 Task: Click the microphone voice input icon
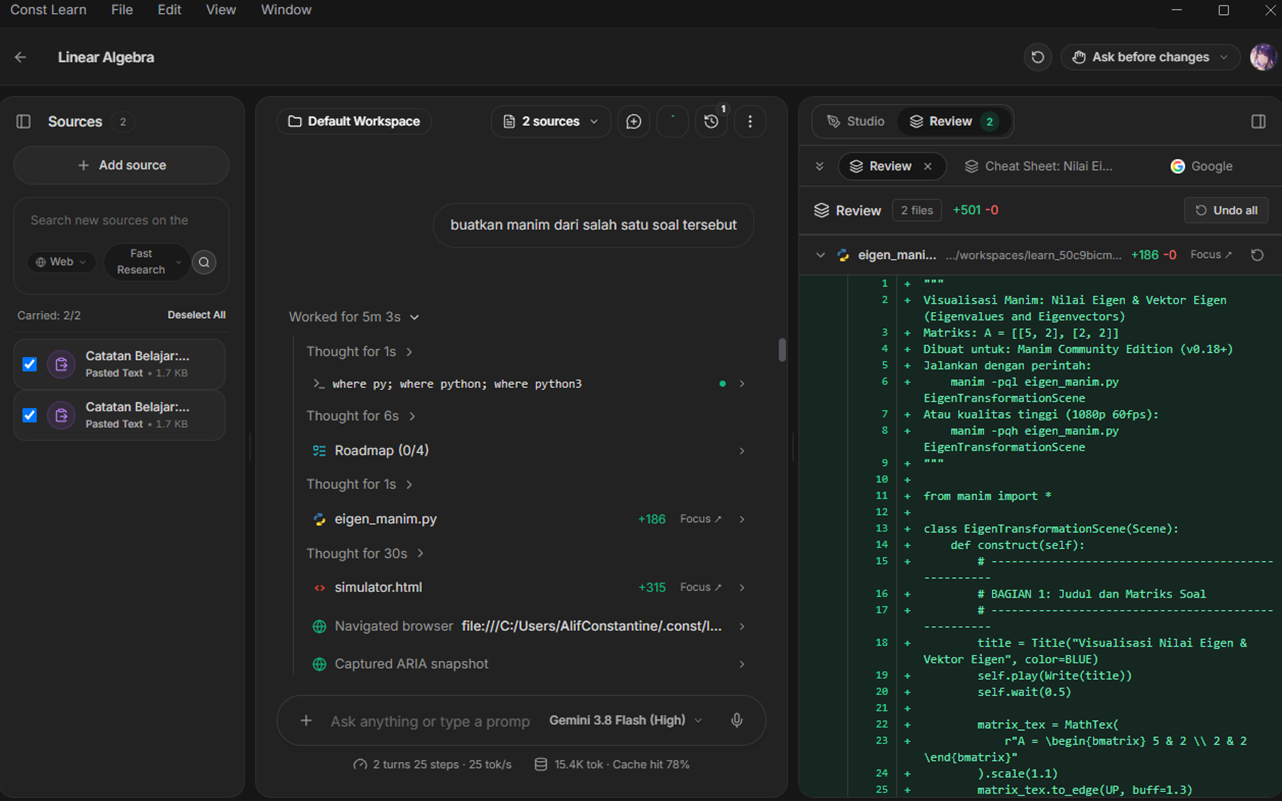coord(737,721)
